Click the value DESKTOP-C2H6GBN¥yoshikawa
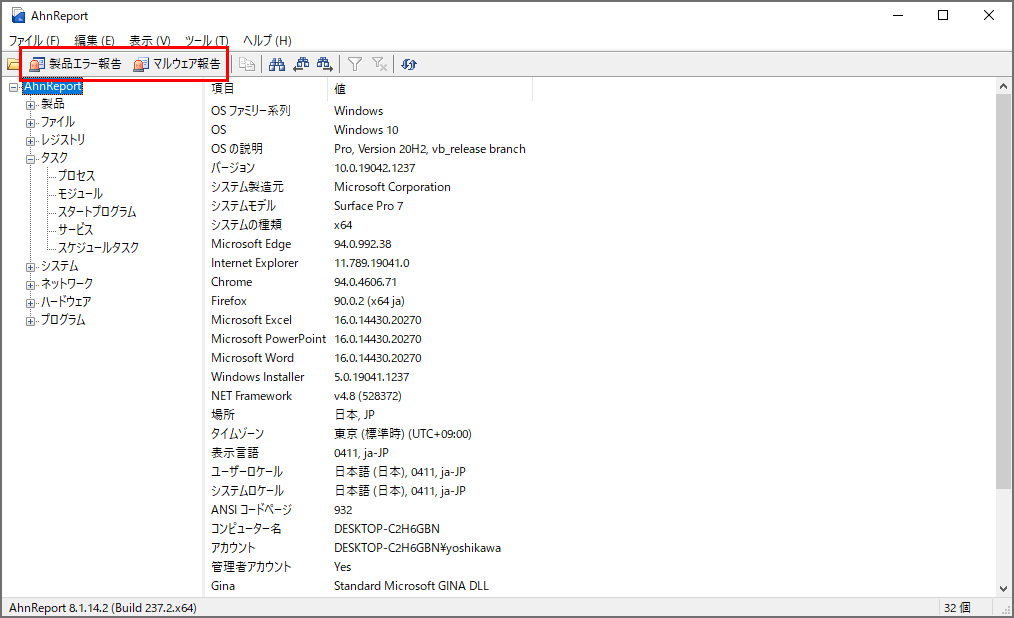 417,548
